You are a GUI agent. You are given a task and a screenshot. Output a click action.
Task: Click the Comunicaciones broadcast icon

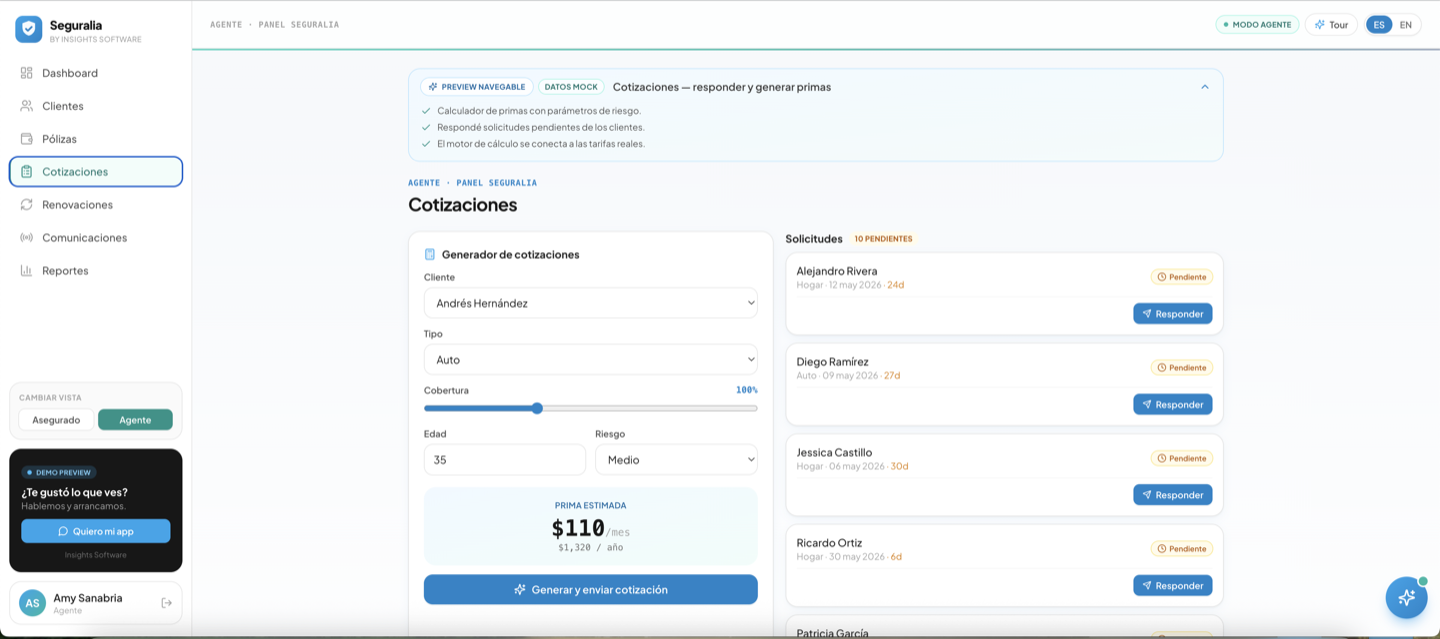point(27,238)
